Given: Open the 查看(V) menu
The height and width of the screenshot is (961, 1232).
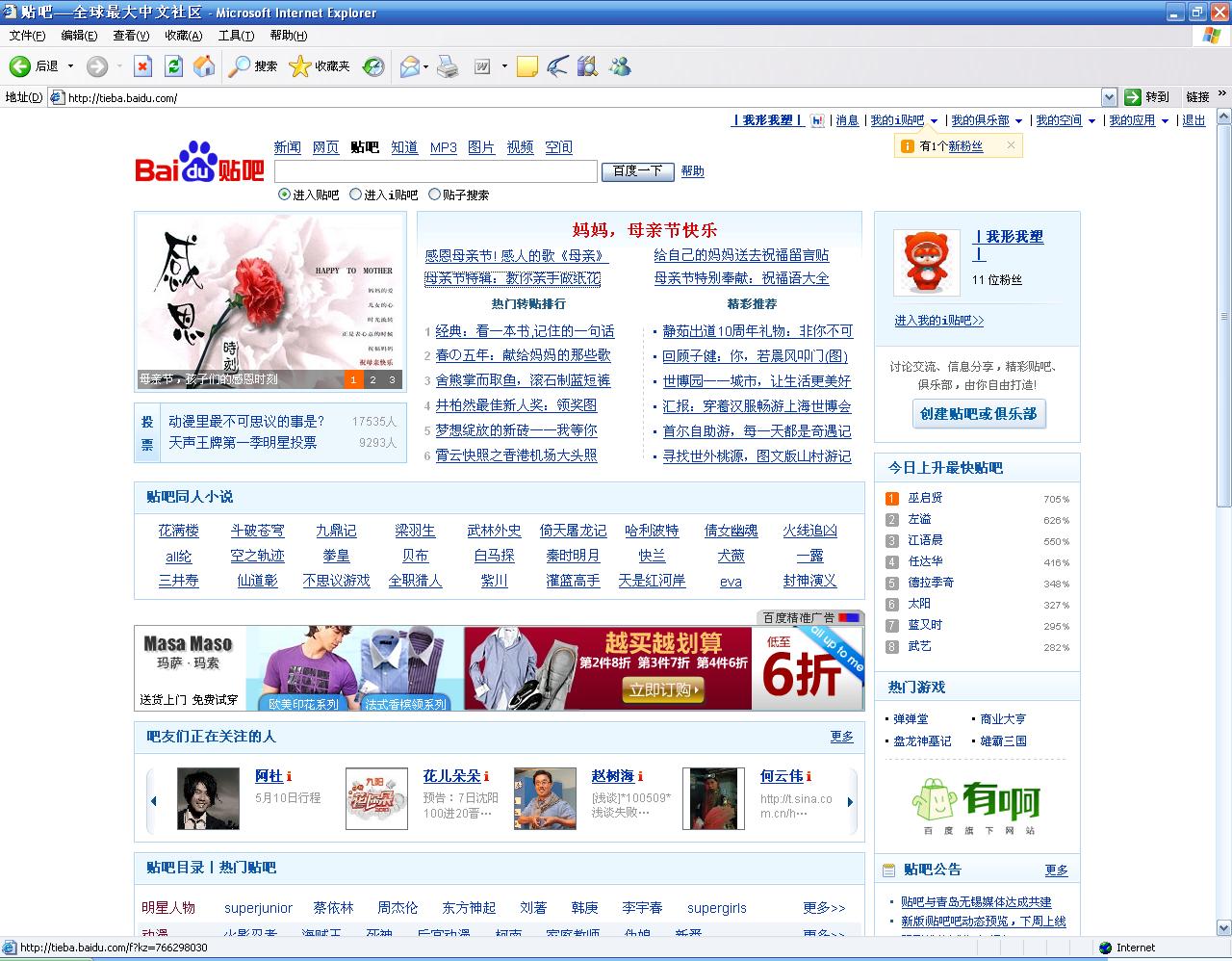Looking at the screenshot, I should click(x=131, y=36).
